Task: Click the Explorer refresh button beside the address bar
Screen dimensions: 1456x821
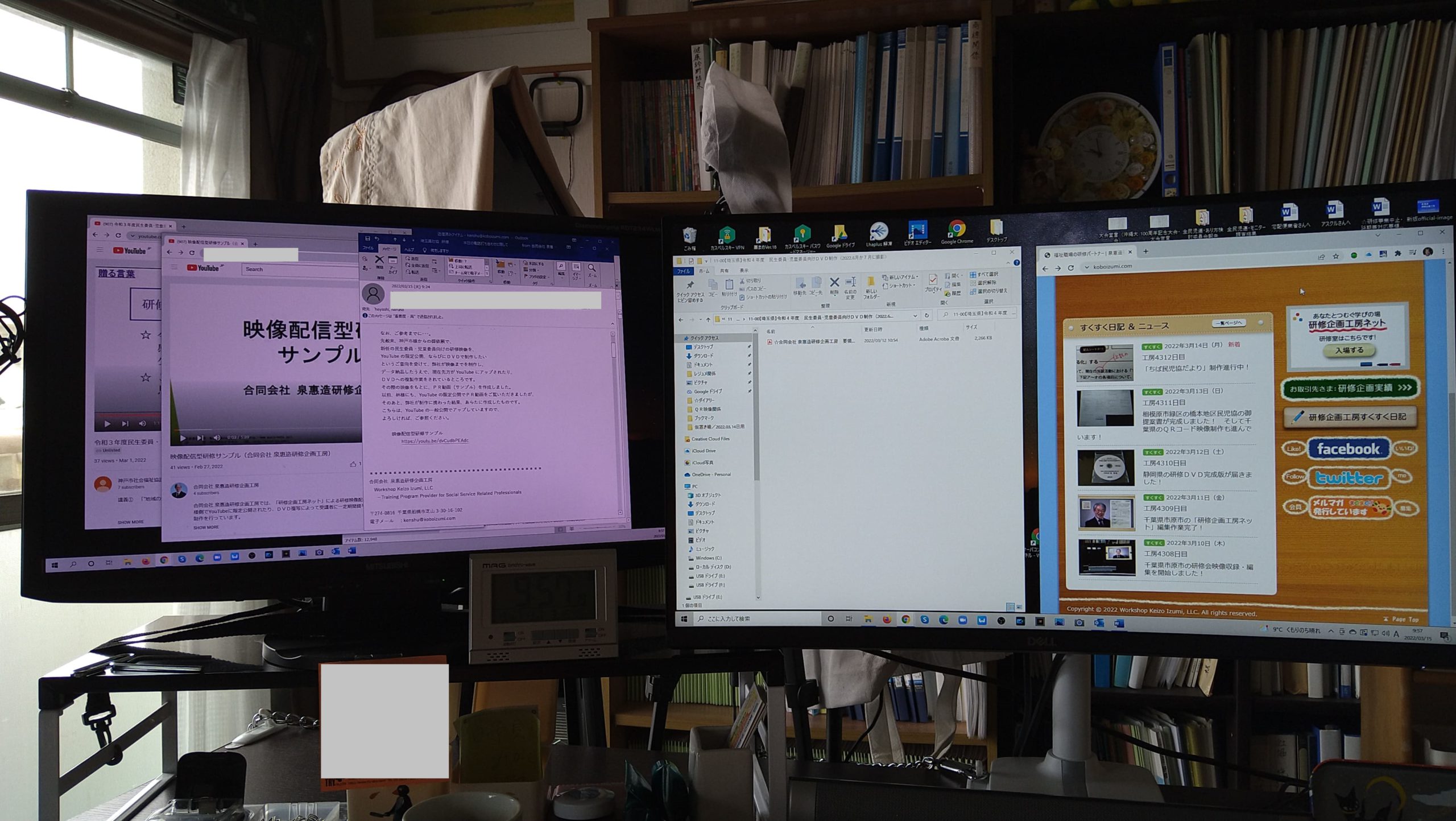Action: pyautogui.click(x=926, y=315)
